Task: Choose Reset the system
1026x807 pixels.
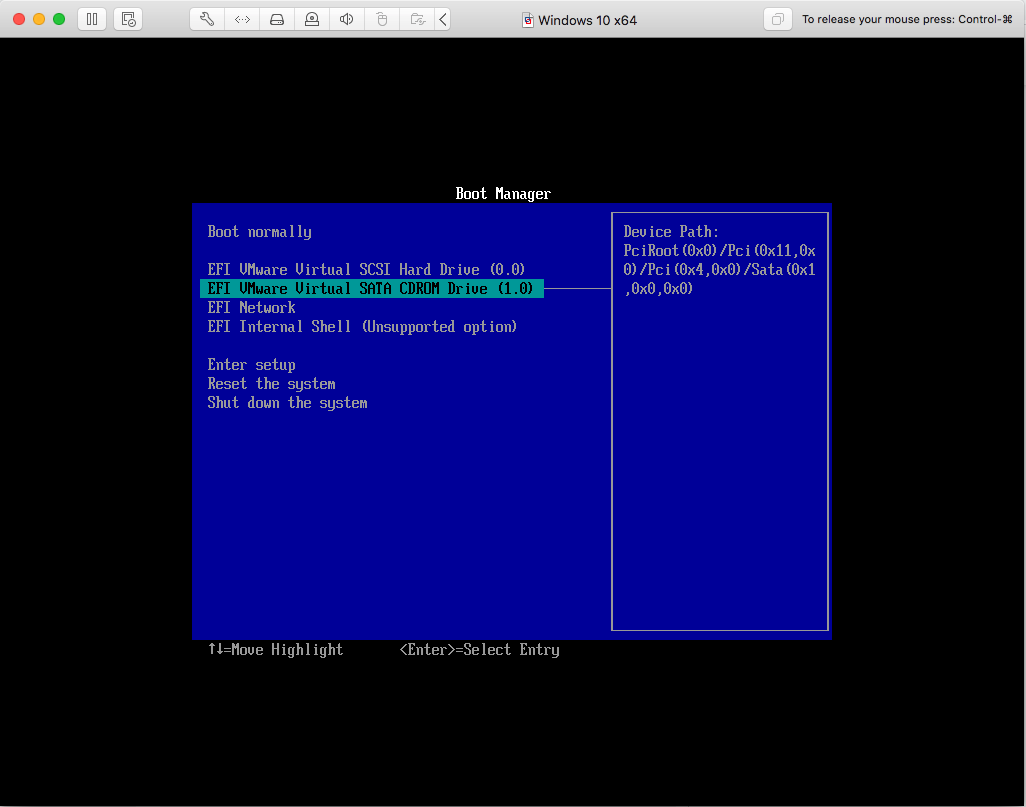Action: [x=272, y=384]
